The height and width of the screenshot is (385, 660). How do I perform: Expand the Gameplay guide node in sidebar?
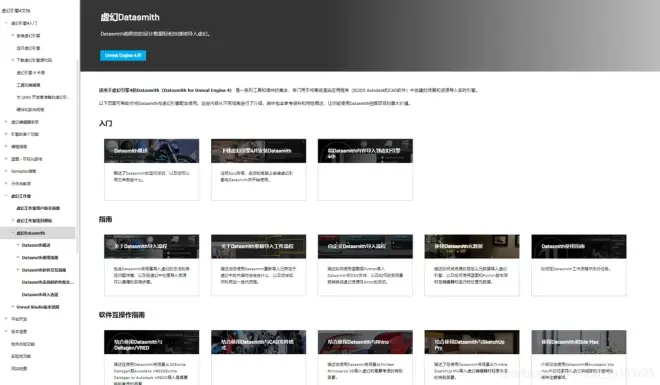[x=6, y=171]
